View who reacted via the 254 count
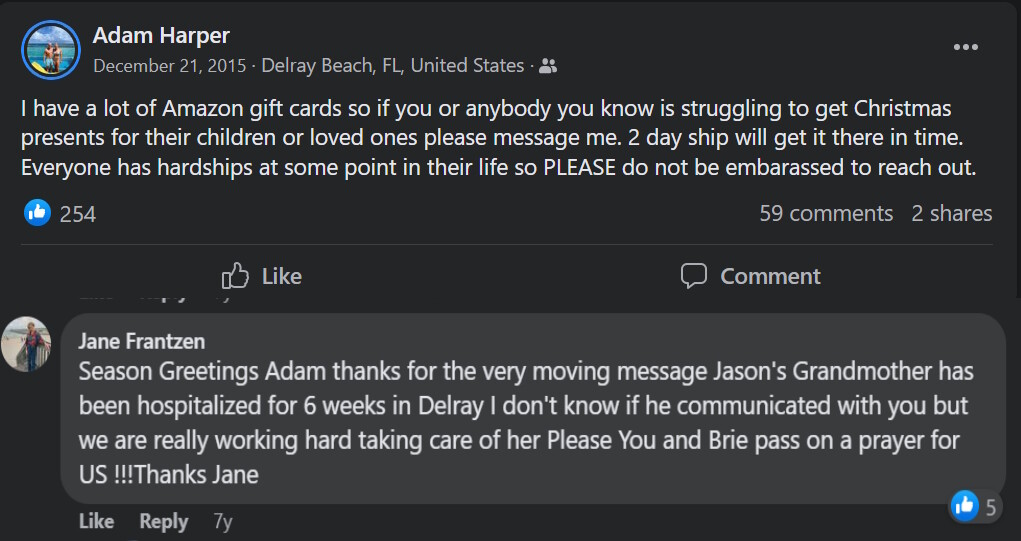The image size is (1021, 541). [x=78, y=213]
